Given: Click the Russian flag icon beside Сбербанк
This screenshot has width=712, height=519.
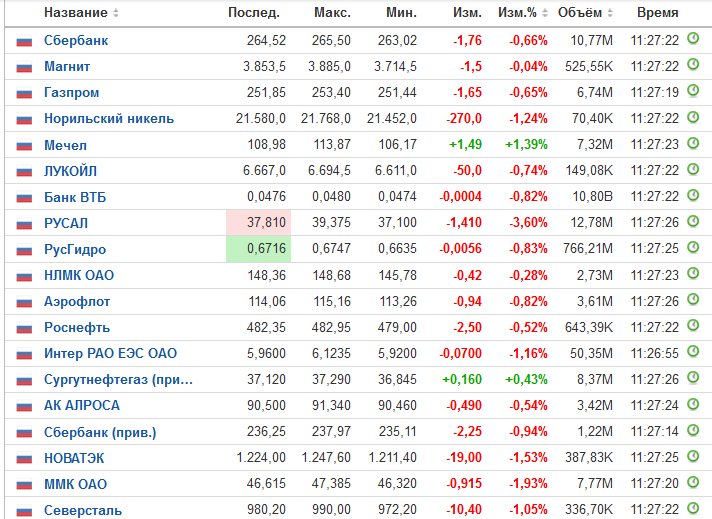Looking at the screenshot, I should (24, 42).
